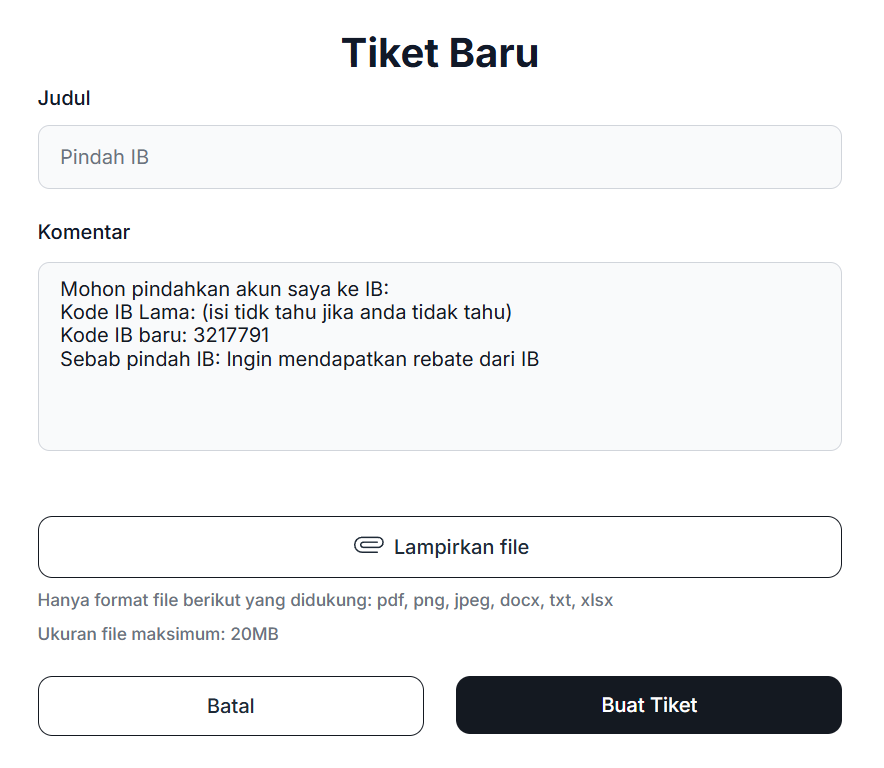Click the Tiket Baru heading
This screenshot has height=768, width=884.
(440, 53)
